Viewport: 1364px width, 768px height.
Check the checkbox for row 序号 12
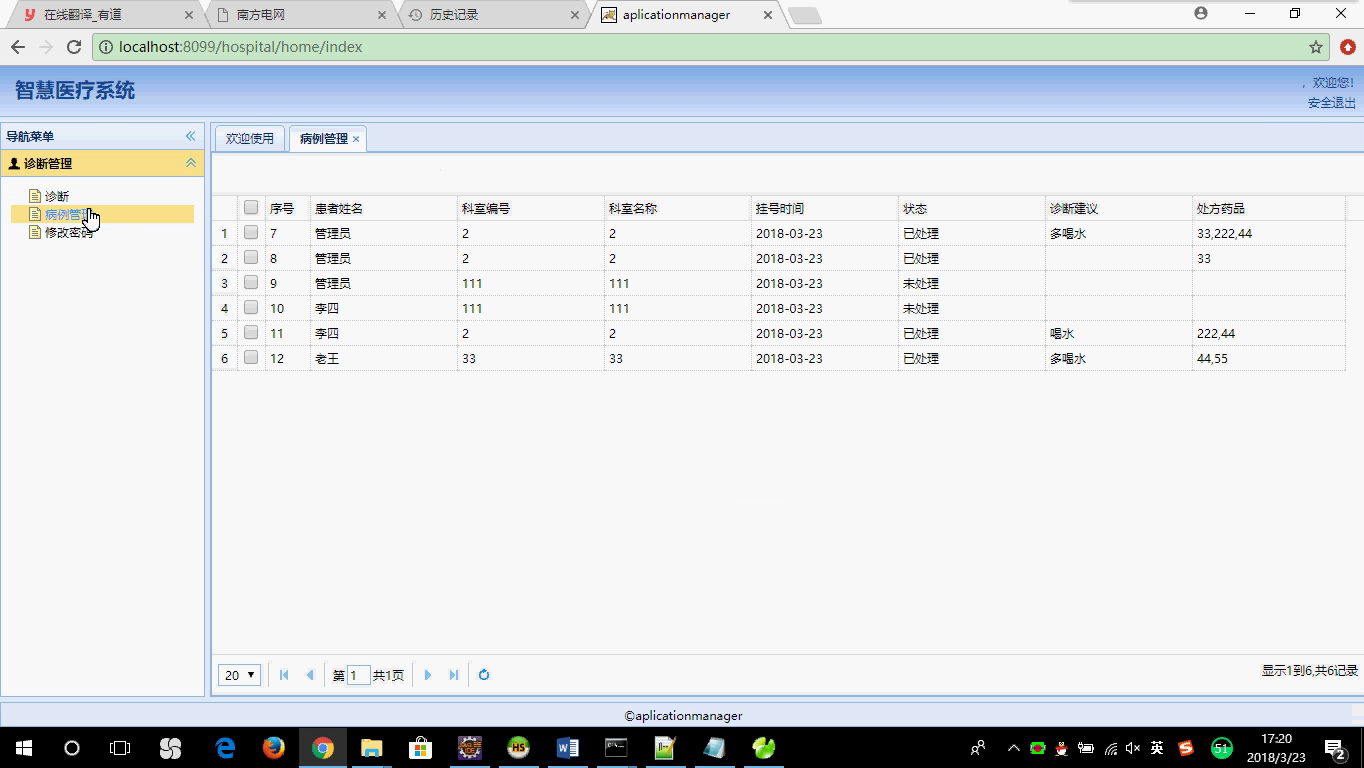coord(251,358)
